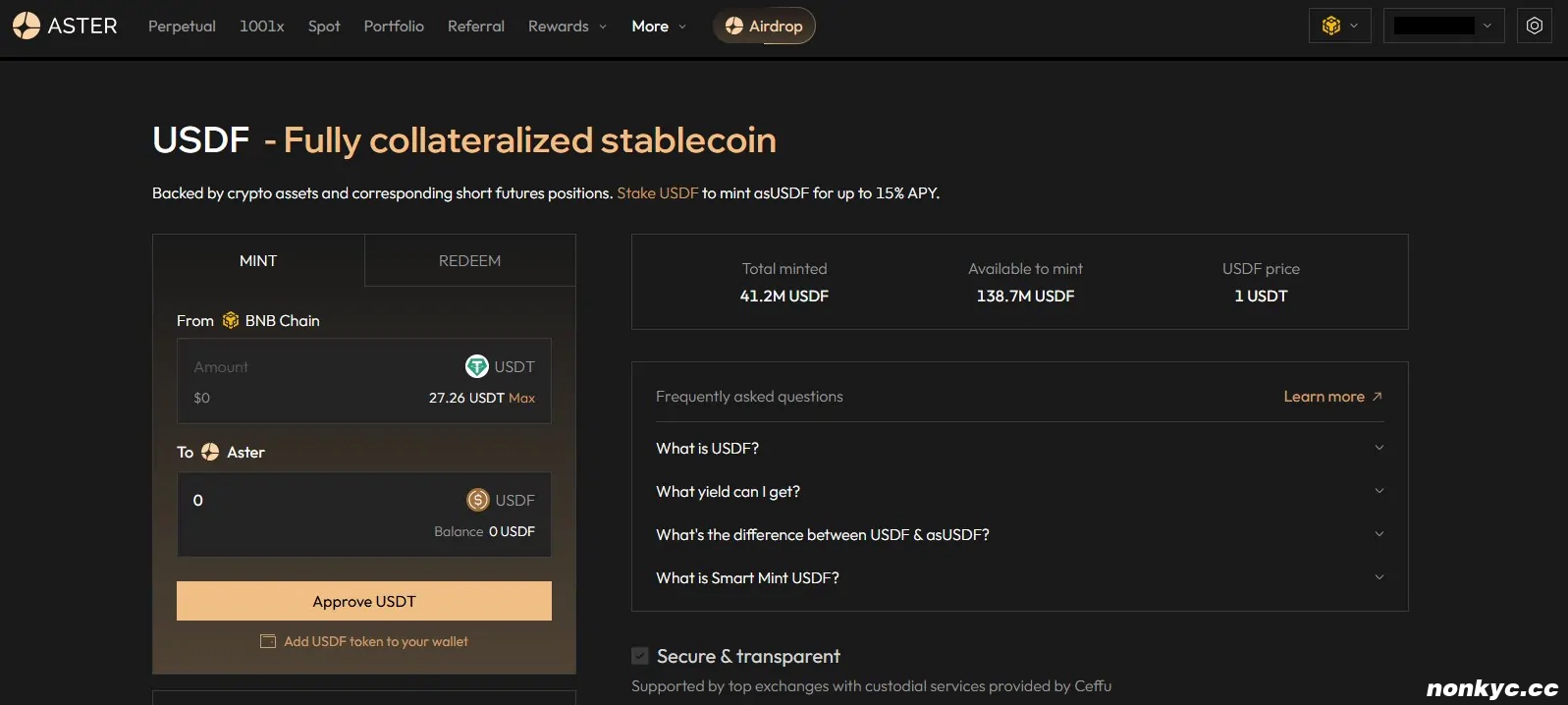Switch to the REDEEM tab
Image resolution: width=1568 pixels, height=705 pixels.
pyautogui.click(x=469, y=260)
